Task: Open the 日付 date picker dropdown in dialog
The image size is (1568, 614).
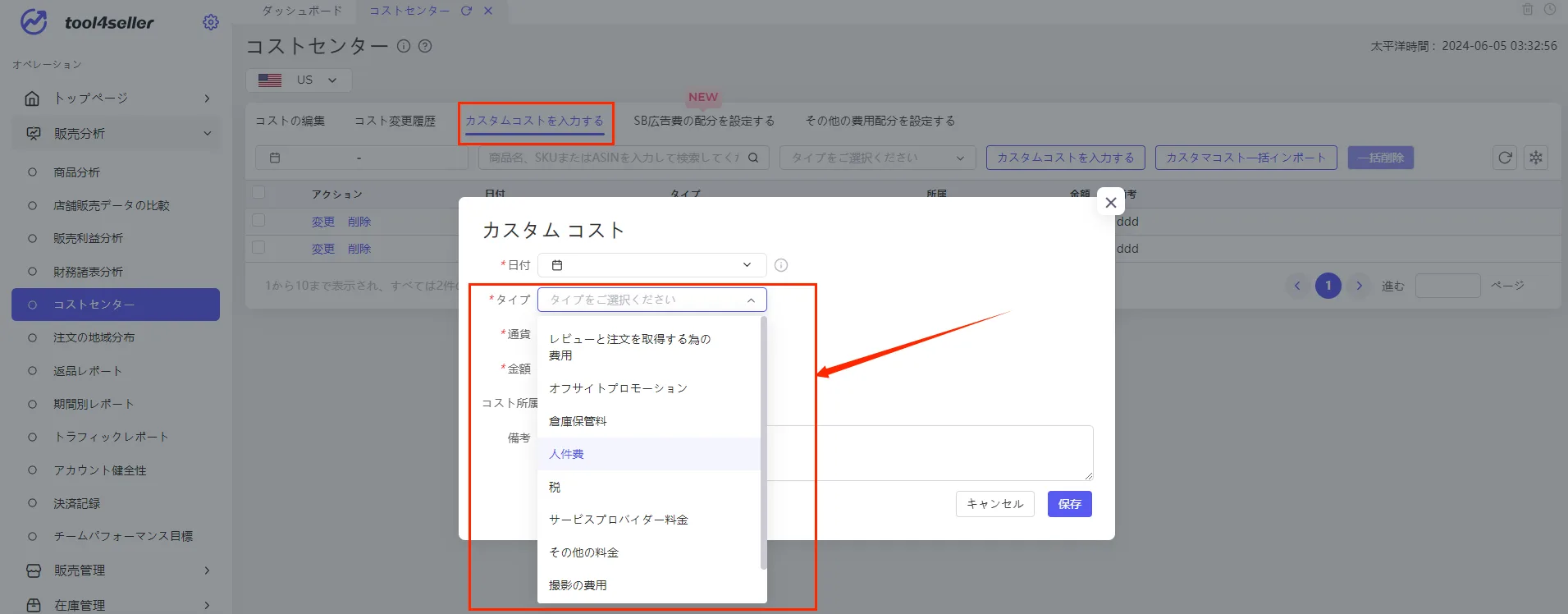Action: tap(652, 265)
